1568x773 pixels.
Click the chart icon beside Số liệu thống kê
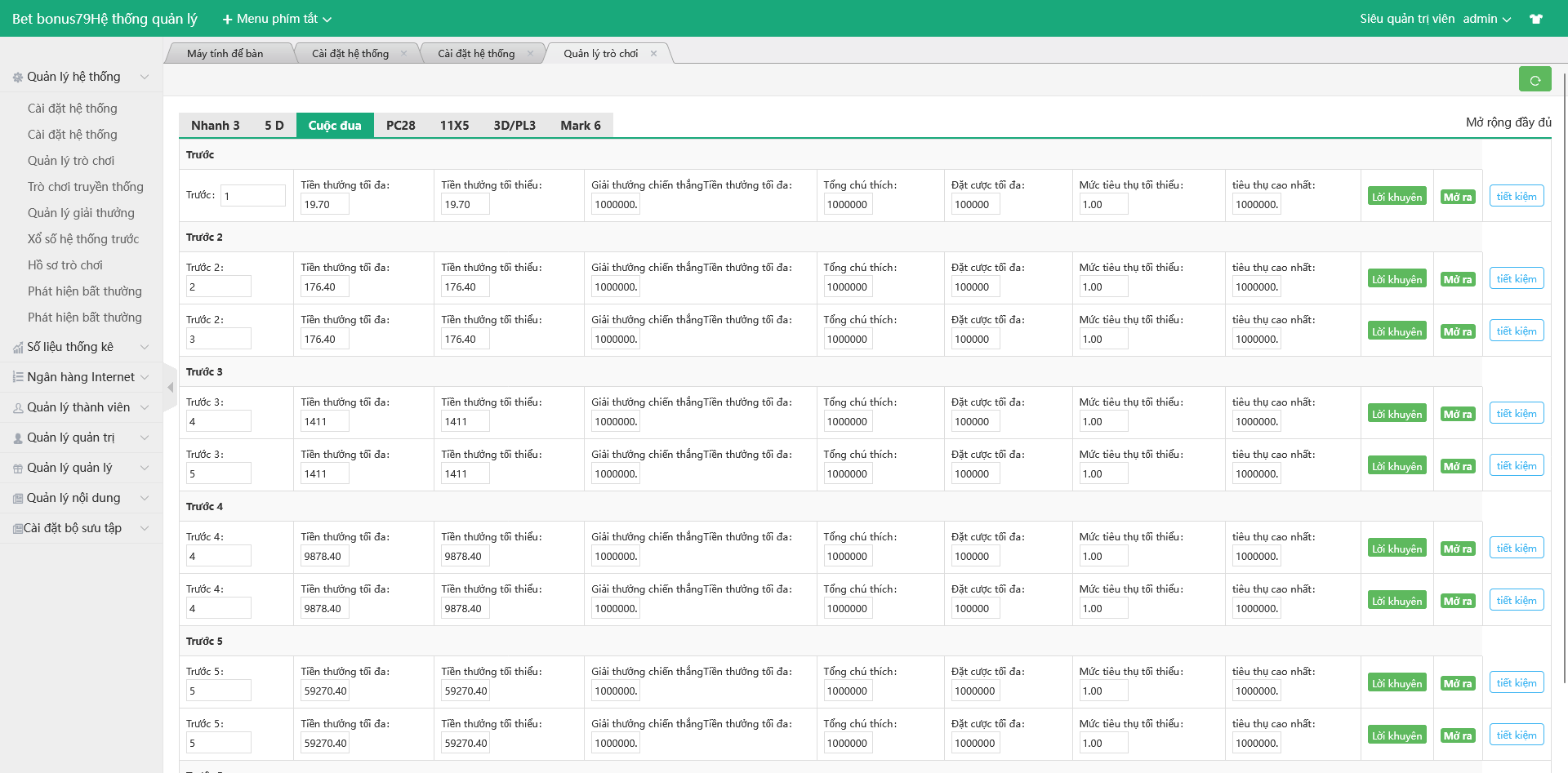(18, 348)
